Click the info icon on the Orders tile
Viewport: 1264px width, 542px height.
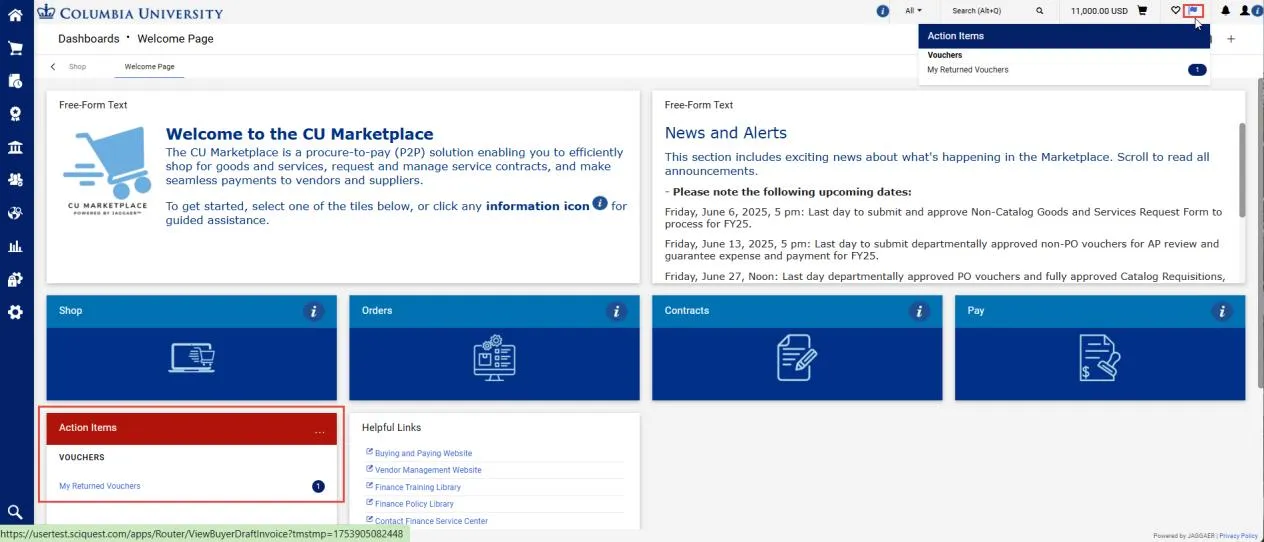(617, 312)
